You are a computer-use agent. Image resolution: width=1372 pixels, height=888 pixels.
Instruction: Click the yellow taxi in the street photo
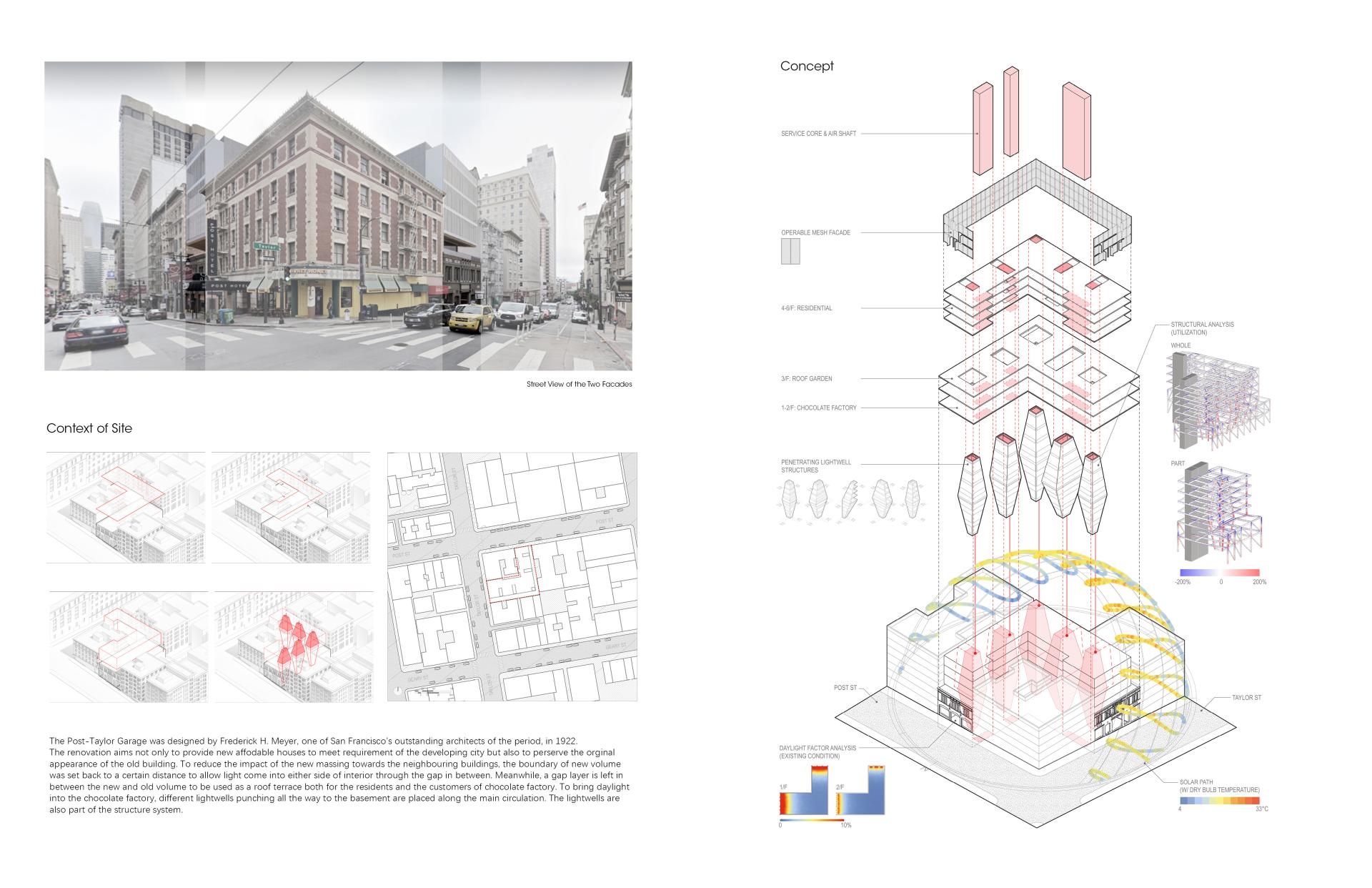tap(472, 317)
